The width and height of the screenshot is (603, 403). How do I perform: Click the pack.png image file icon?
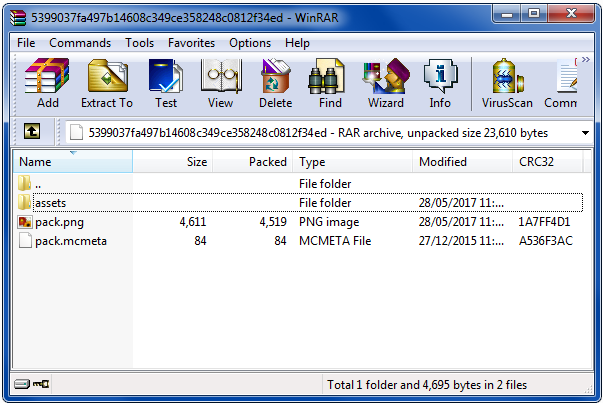[25, 222]
